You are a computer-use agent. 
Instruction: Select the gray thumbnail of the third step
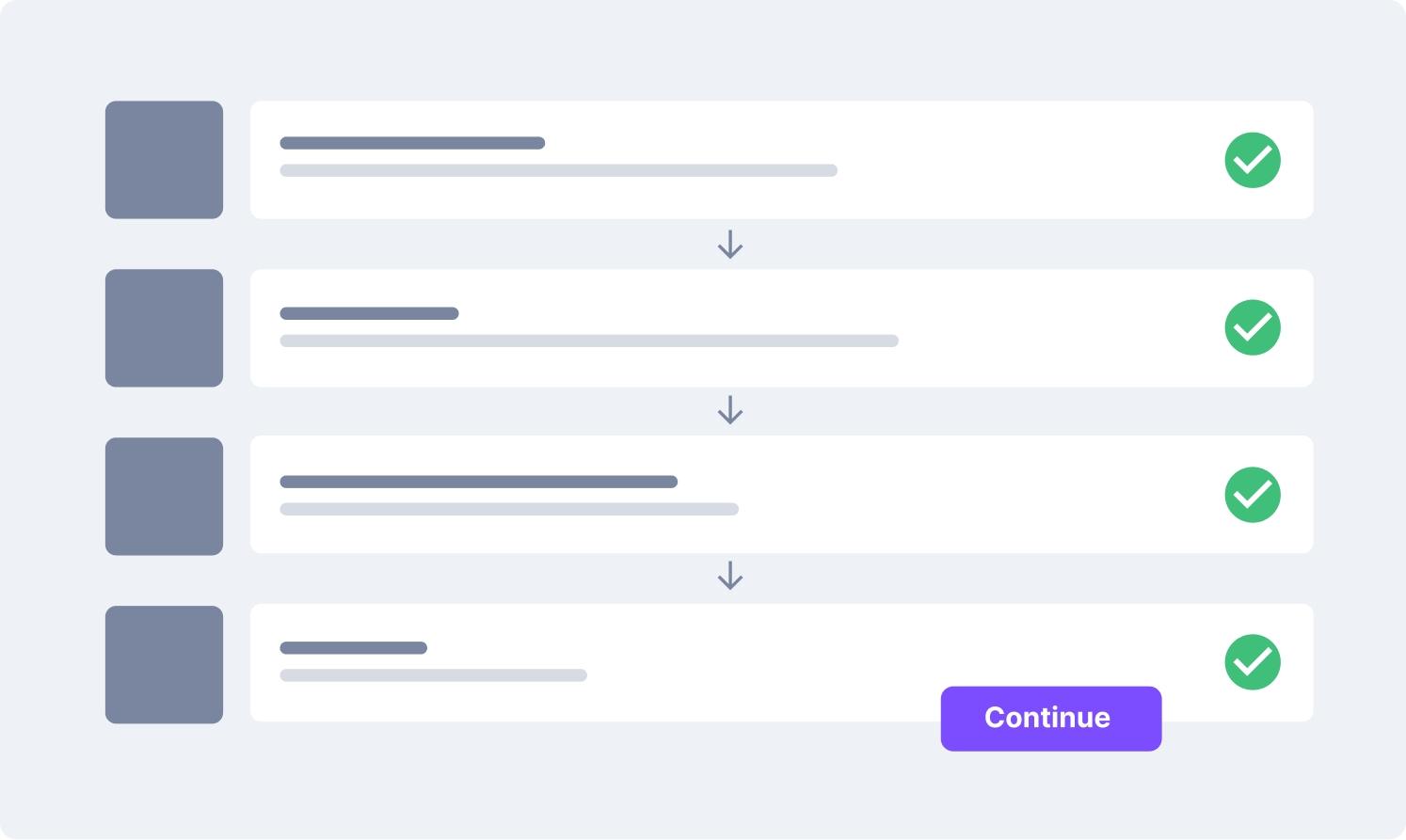point(164,496)
